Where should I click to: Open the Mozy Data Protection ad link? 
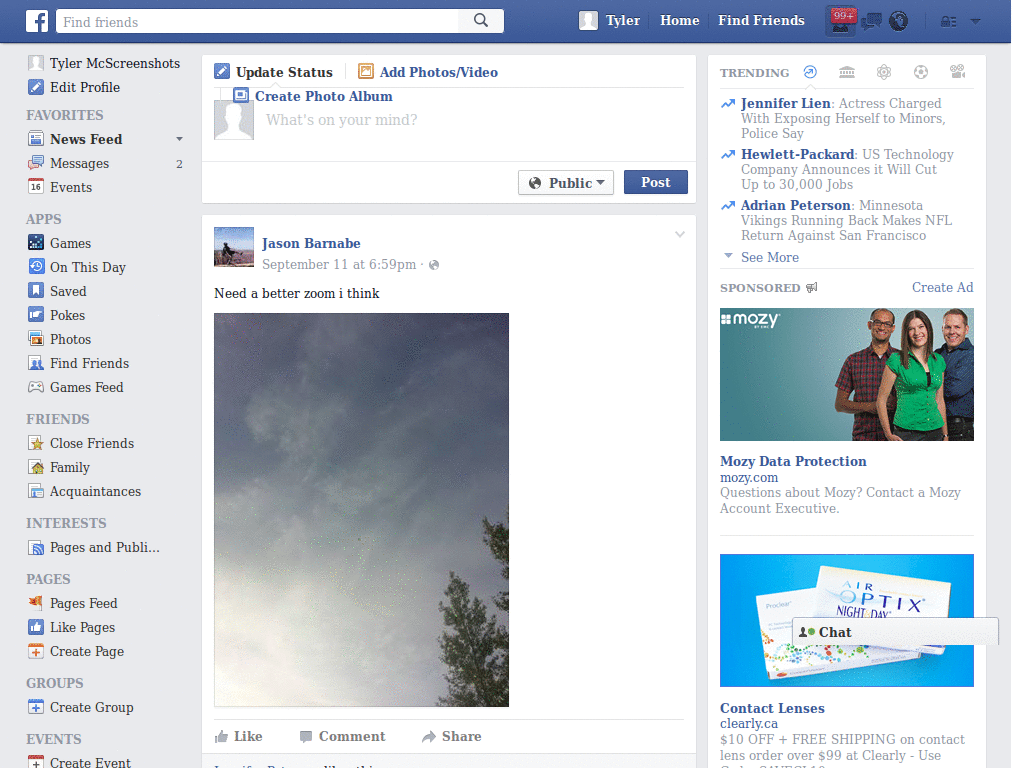click(793, 461)
